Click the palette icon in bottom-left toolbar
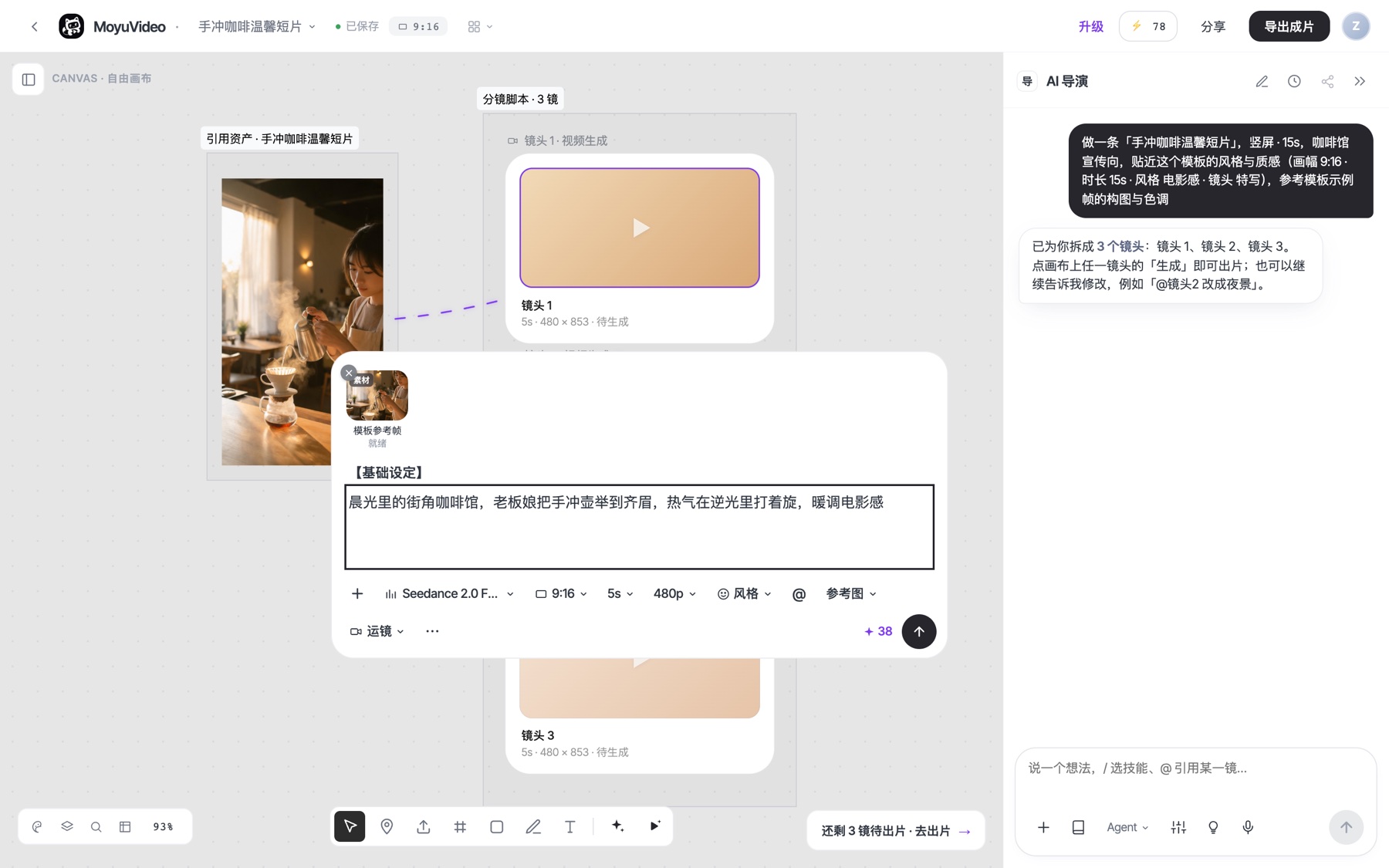The width and height of the screenshot is (1389, 868). (37, 826)
